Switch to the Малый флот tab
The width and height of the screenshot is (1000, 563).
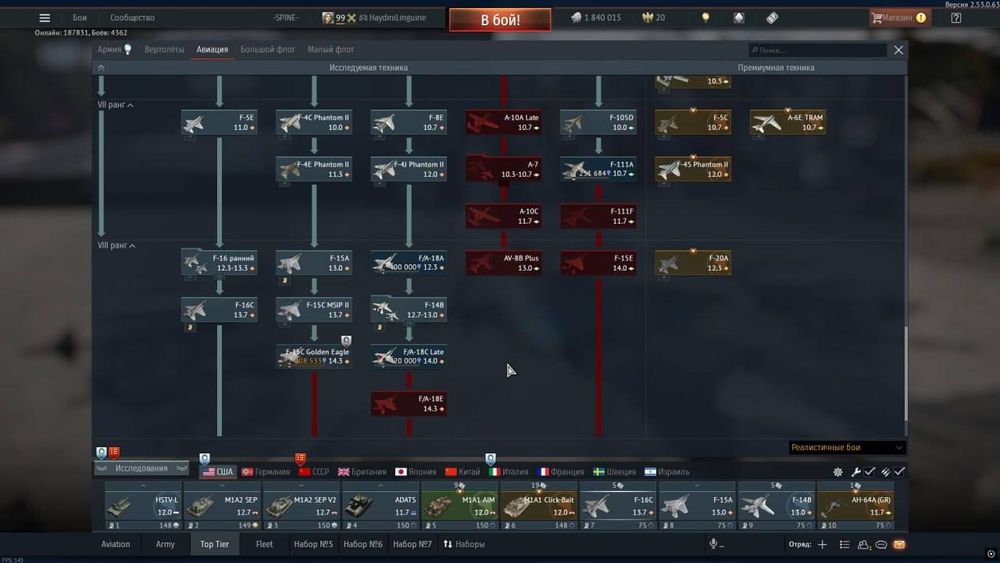pyautogui.click(x=330, y=49)
